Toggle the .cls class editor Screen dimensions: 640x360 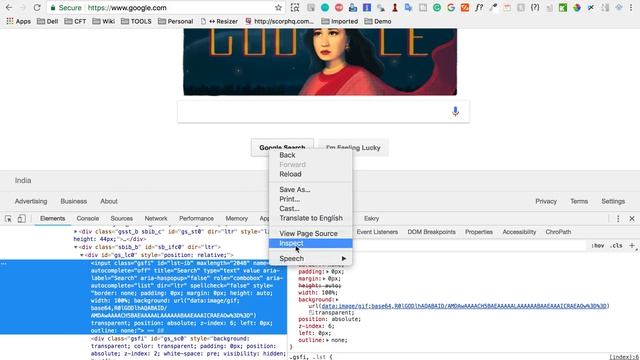point(616,246)
